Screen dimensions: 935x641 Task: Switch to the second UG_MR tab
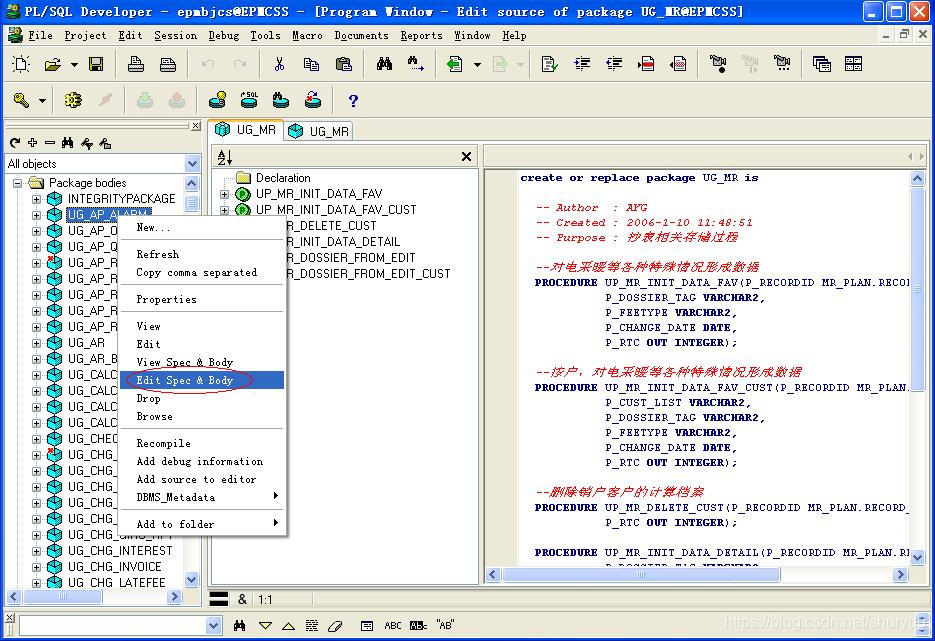tap(320, 131)
